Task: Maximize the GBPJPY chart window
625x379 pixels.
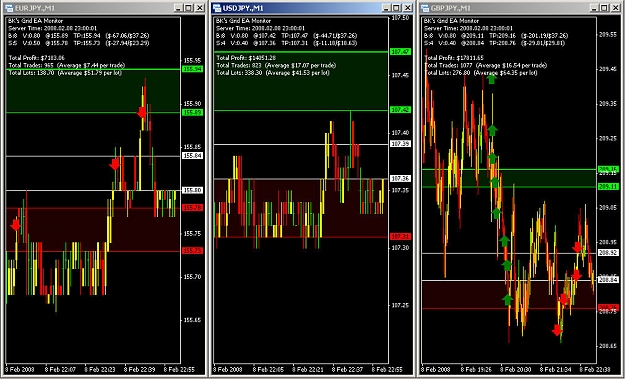Action: point(604,8)
